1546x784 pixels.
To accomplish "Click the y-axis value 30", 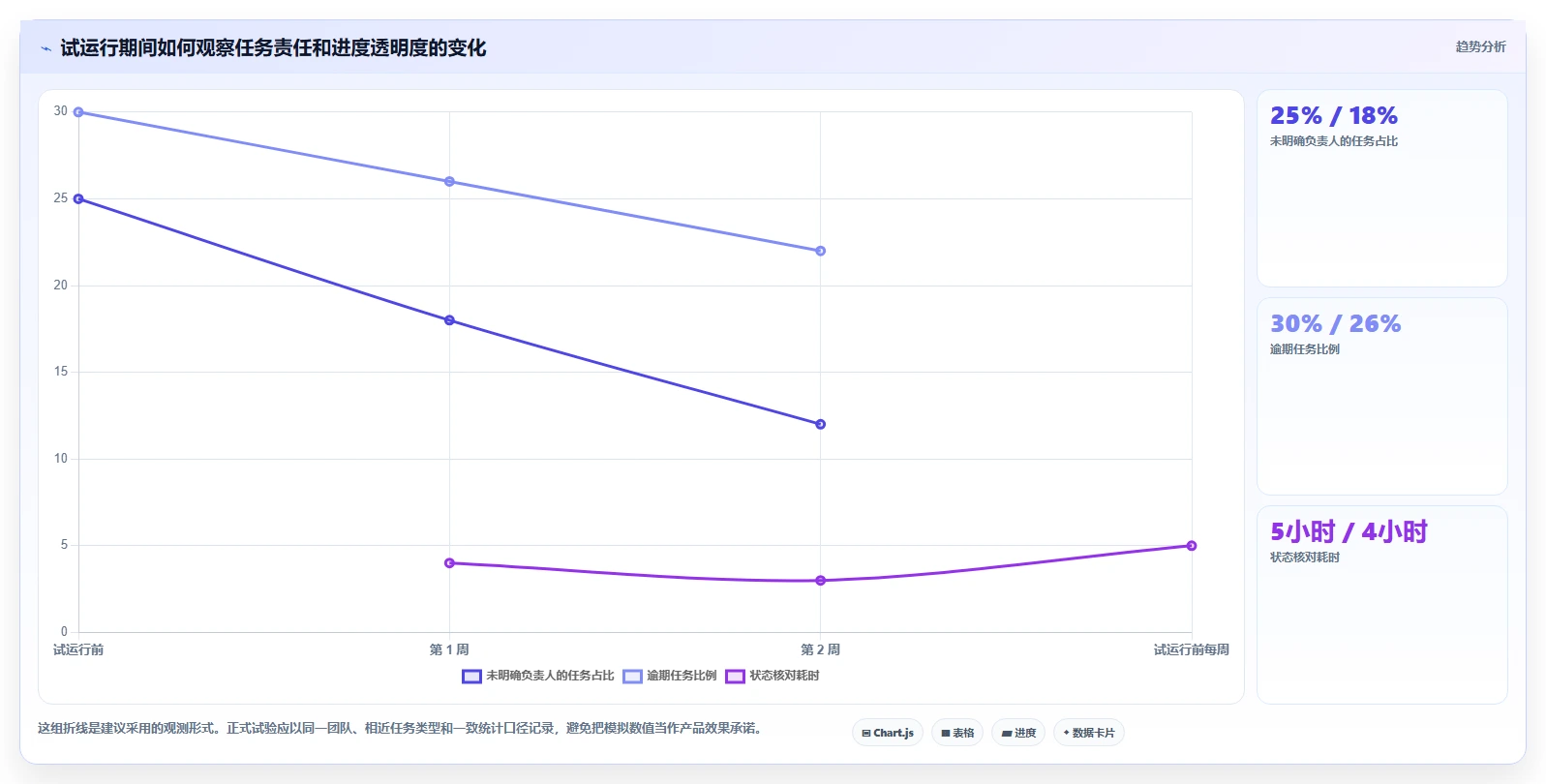I will click(61, 111).
